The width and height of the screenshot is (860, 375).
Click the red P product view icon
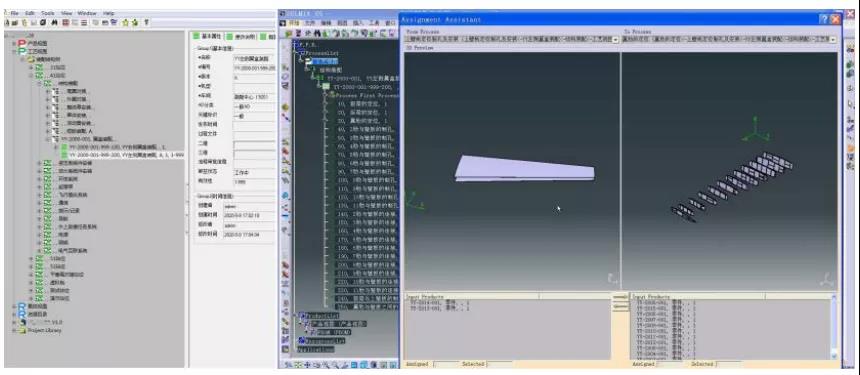(x=22, y=43)
